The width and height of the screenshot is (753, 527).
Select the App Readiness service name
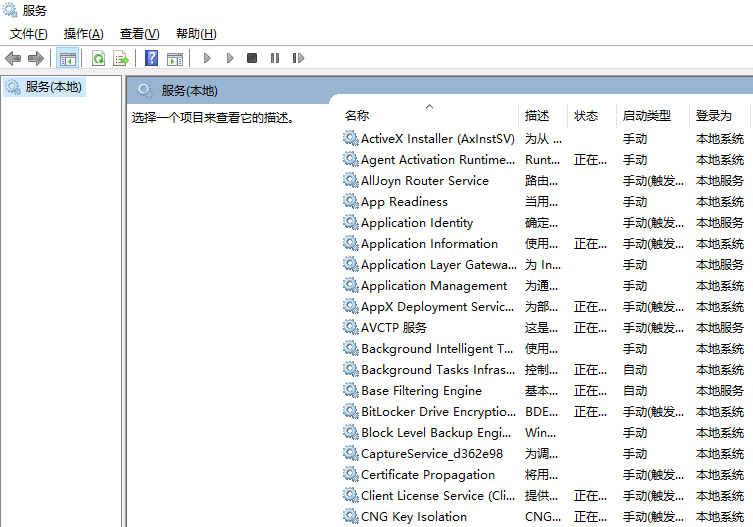click(x=404, y=202)
